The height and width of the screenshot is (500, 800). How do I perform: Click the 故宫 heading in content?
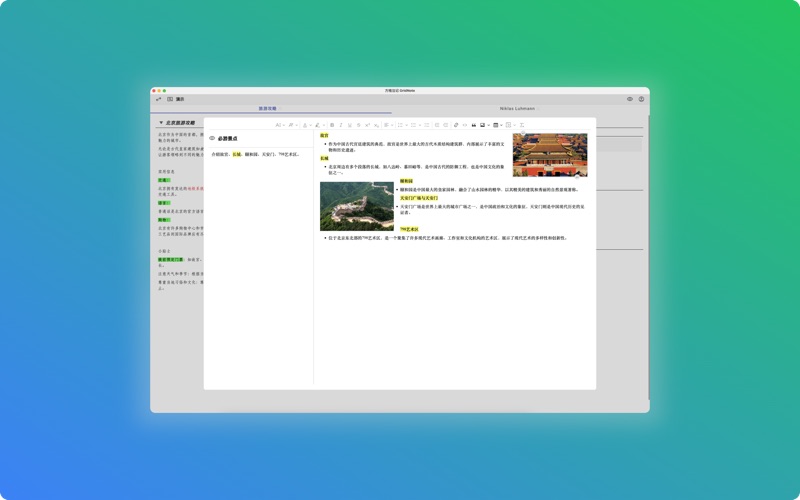pyautogui.click(x=324, y=135)
